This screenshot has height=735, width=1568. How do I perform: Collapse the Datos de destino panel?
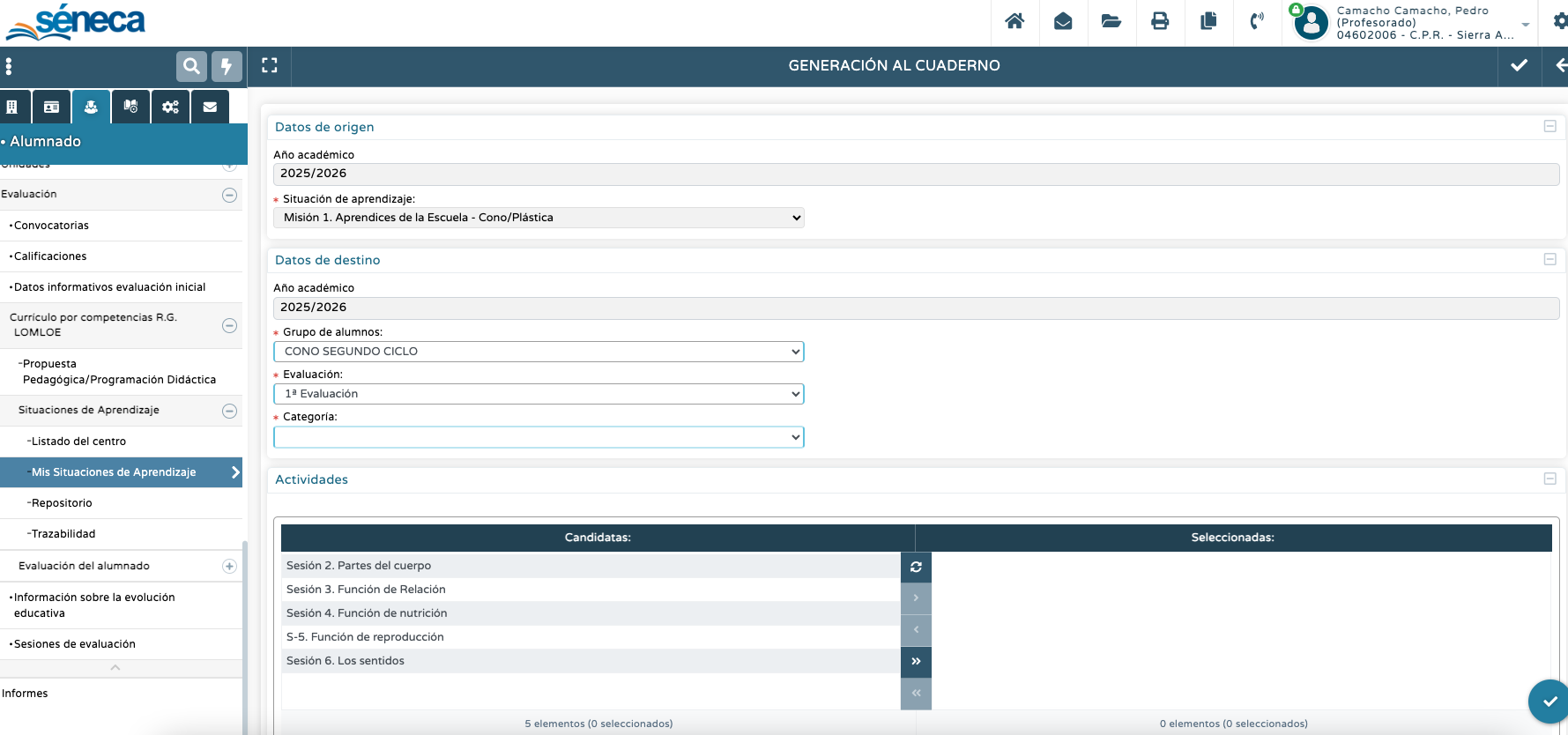pyautogui.click(x=1549, y=259)
